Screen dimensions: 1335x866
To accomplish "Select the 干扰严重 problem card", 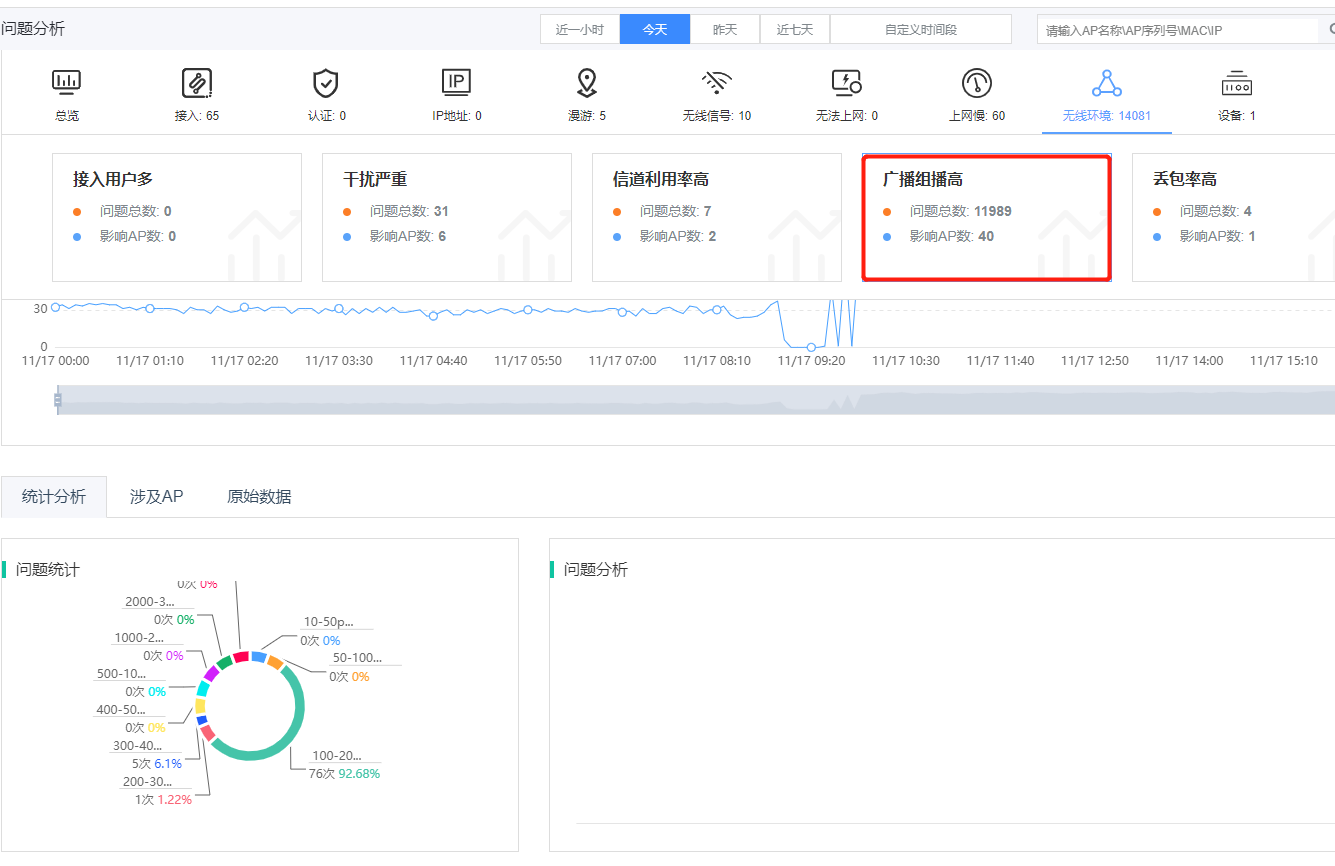I will coord(447,217).
